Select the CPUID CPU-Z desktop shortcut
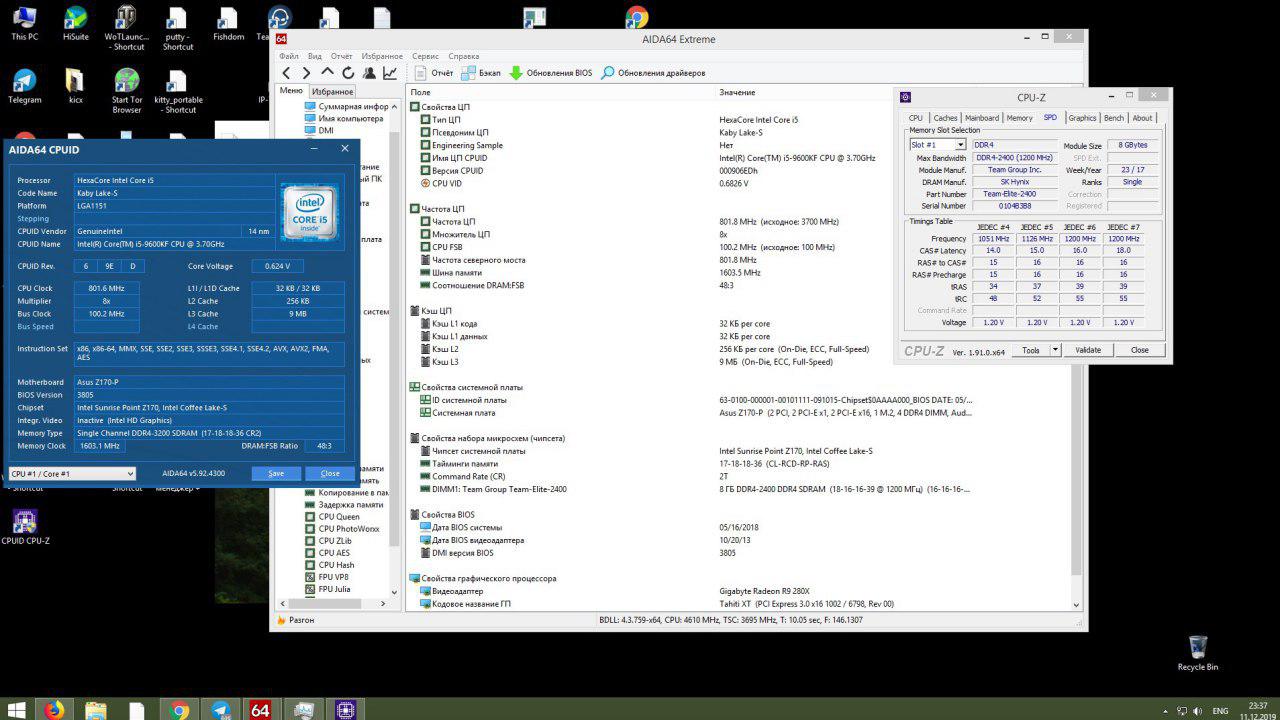 pos(25,527)
